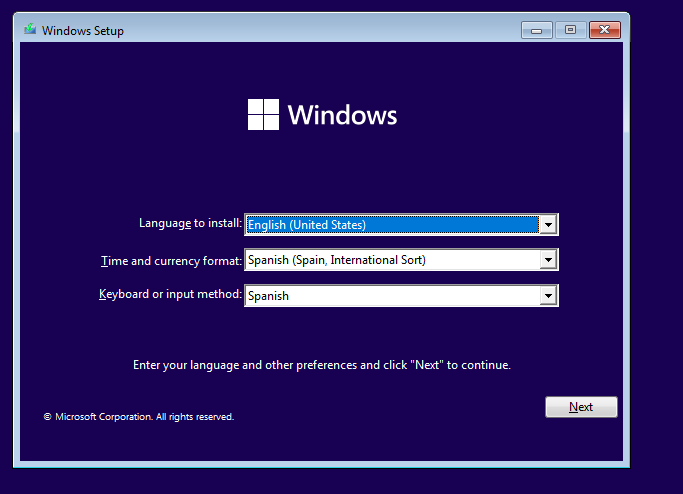683x494 pixels.
Task: Click the 'Language to install:' label
Action: tap(190, 223)
